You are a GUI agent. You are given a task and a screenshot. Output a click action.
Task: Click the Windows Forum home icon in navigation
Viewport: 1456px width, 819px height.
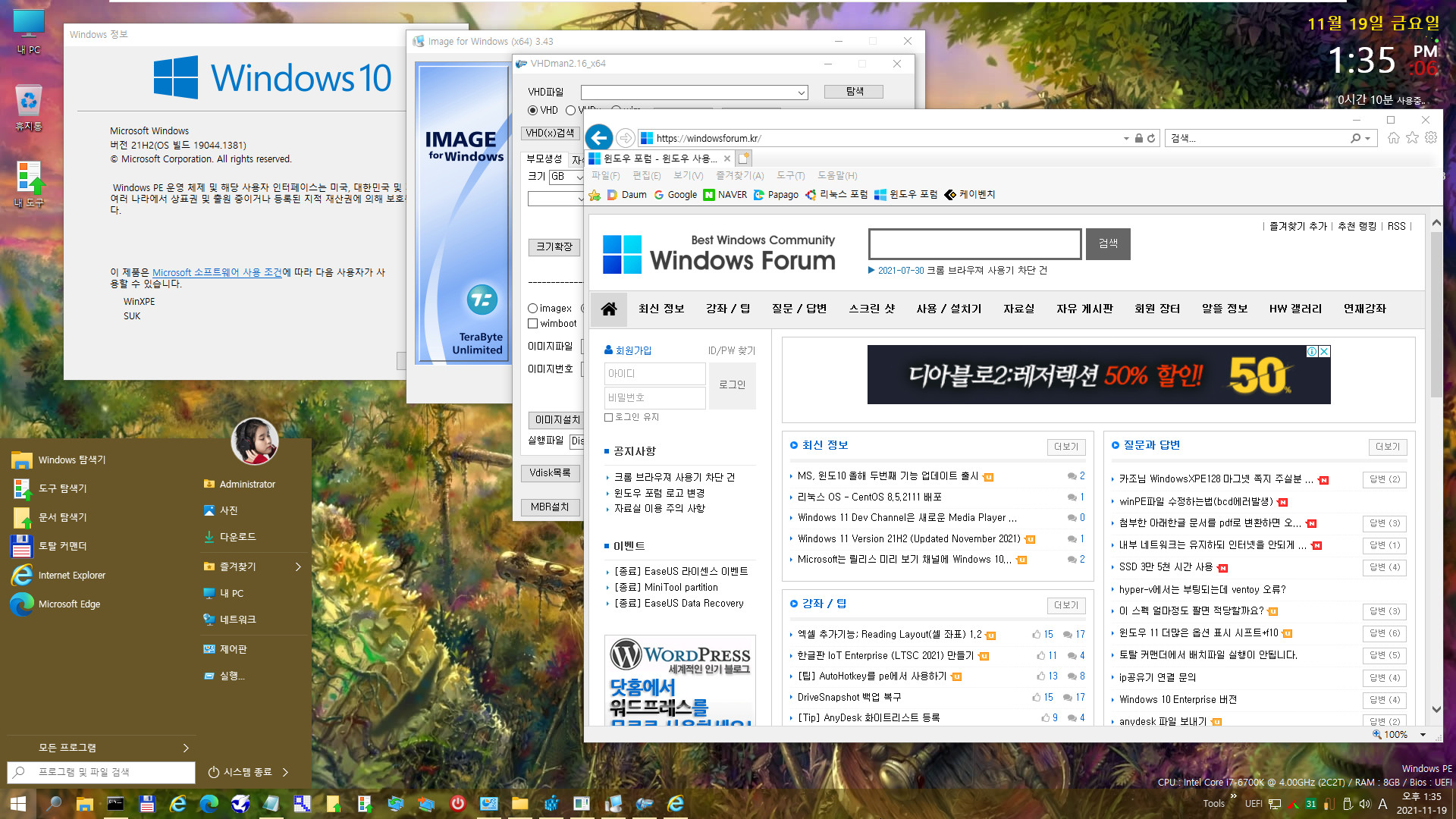tap(608, 309)
